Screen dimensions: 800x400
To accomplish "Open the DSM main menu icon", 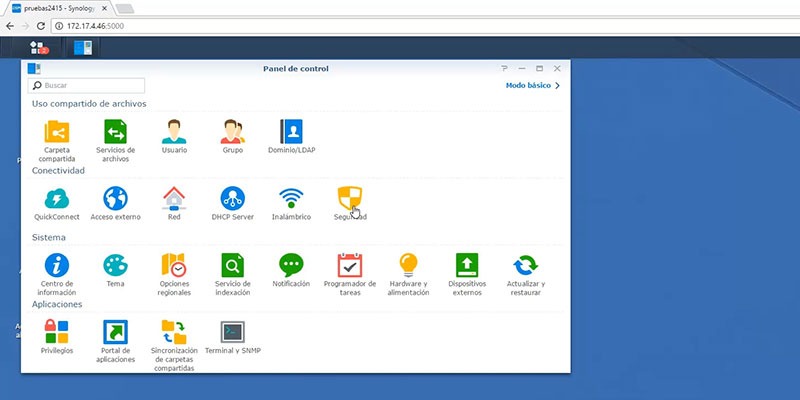I will 38,48.
